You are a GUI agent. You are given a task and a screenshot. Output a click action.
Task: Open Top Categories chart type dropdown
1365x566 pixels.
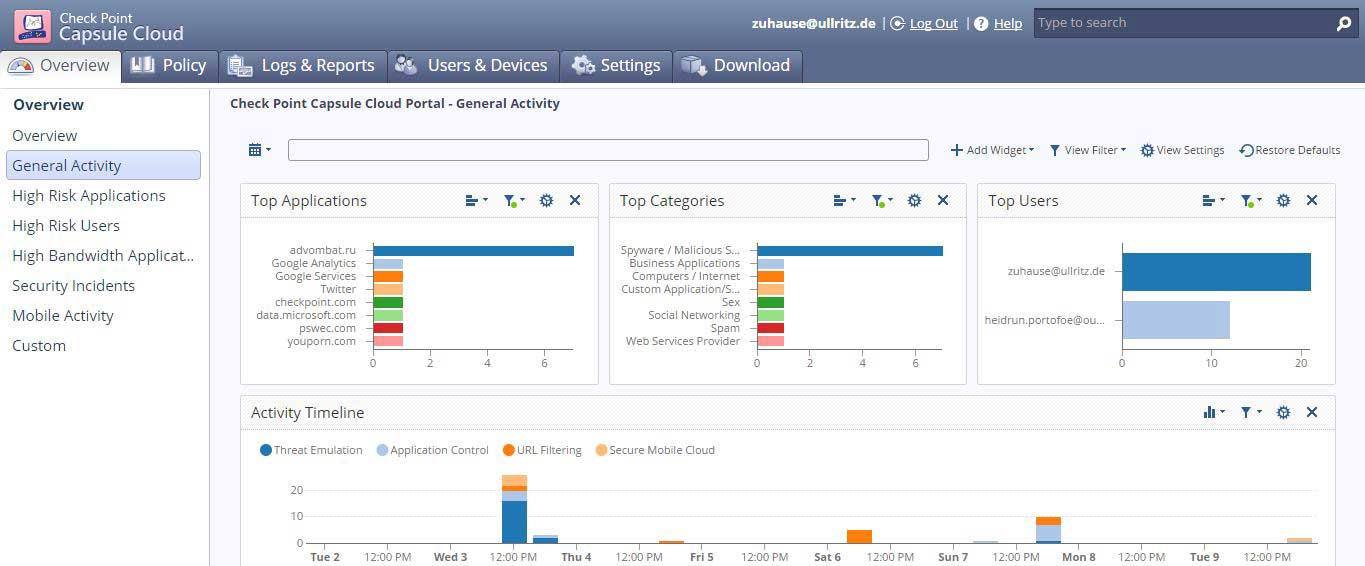point(845,200)
